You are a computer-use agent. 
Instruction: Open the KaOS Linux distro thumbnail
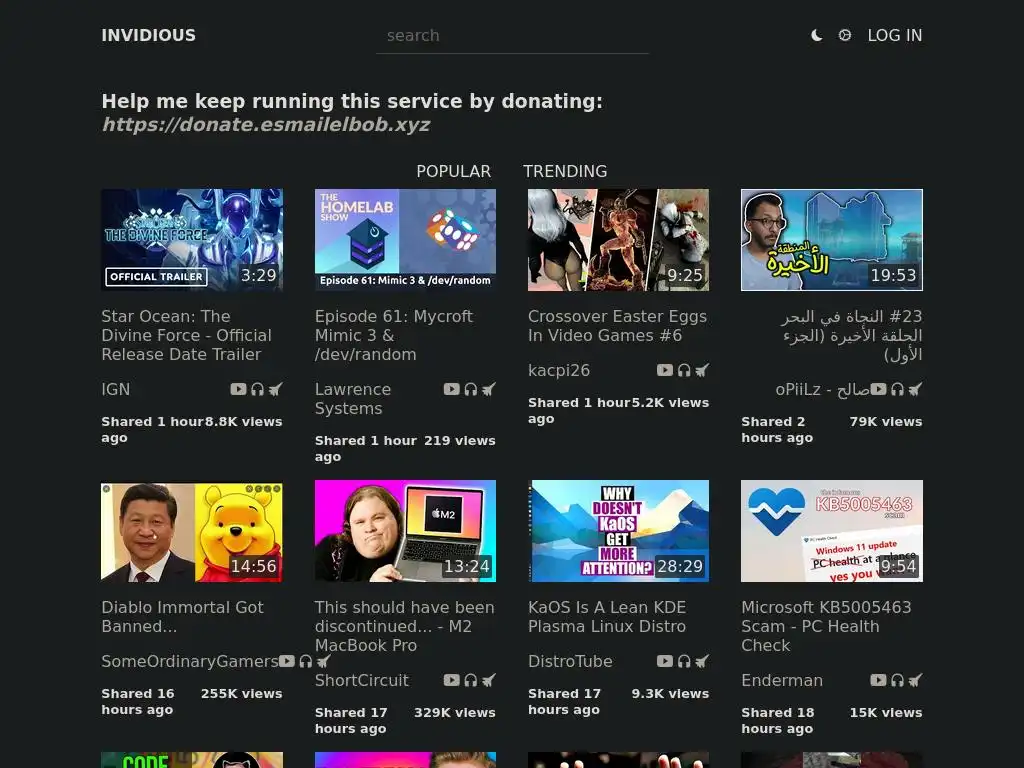[618, 531]
